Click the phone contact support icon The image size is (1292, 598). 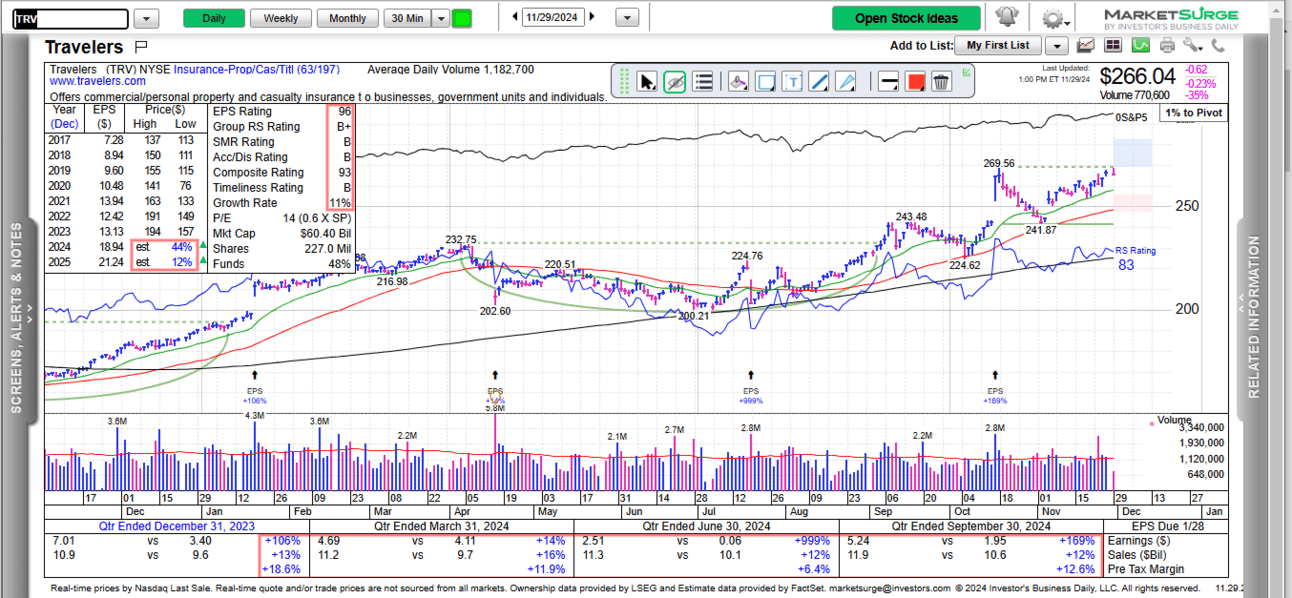point(1217,45)
